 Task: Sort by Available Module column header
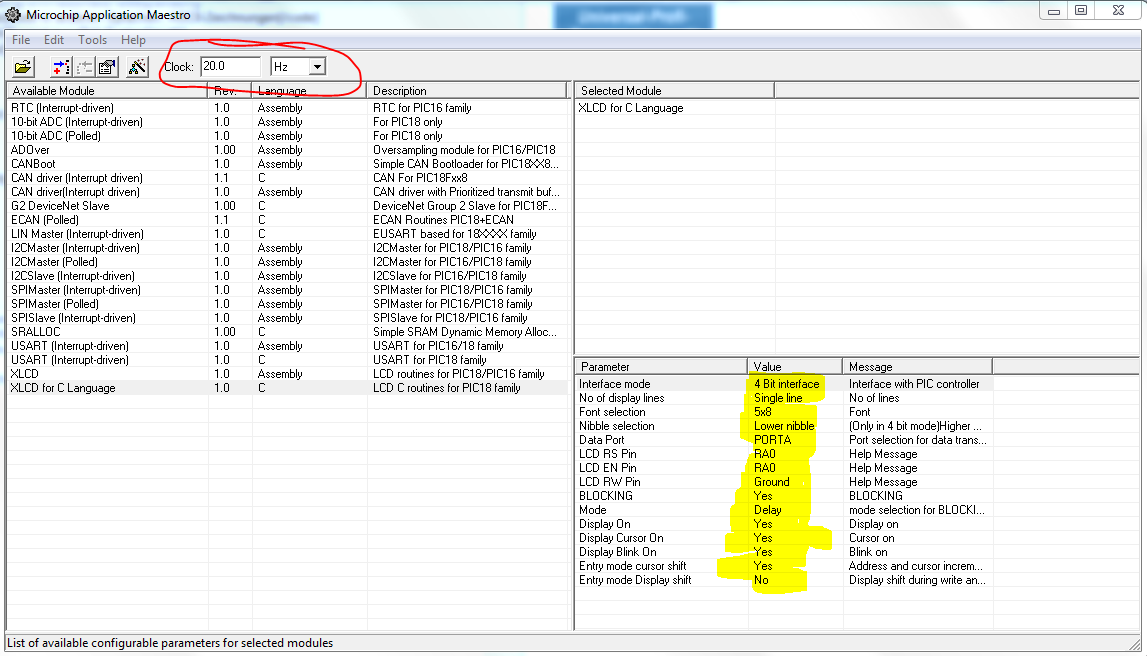tap(107, 91)
